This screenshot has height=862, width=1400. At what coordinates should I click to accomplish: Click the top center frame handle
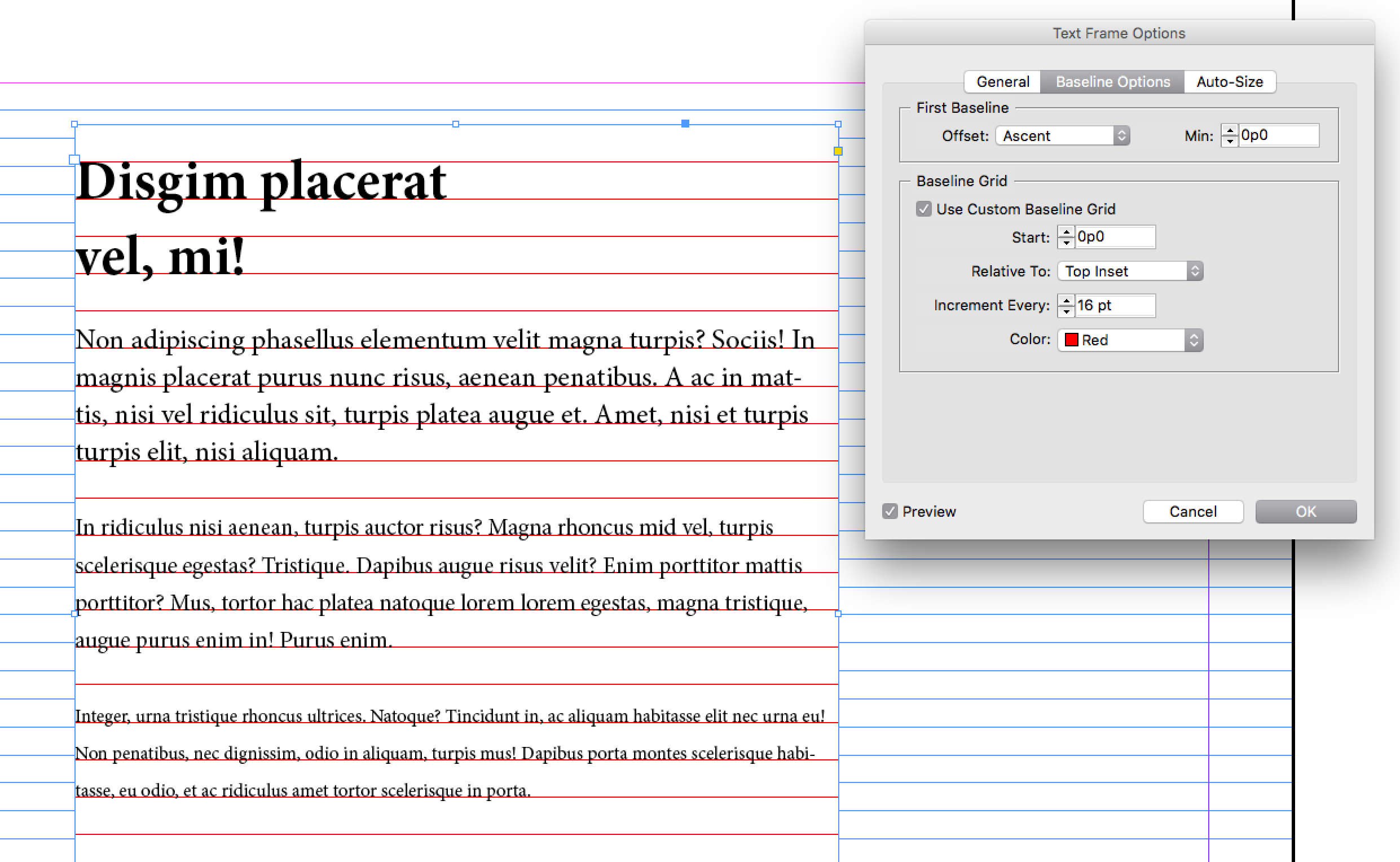pos(455,124)
